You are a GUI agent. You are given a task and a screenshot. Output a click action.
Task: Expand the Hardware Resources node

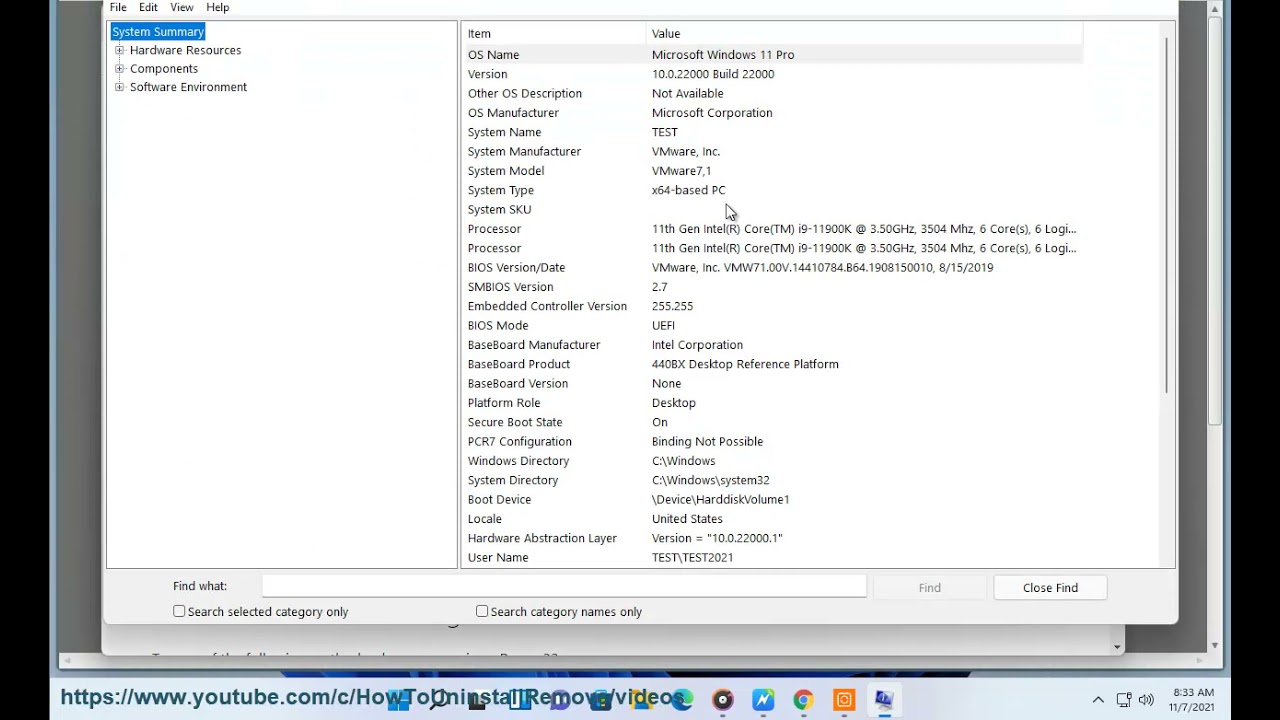tap(119, 50)
